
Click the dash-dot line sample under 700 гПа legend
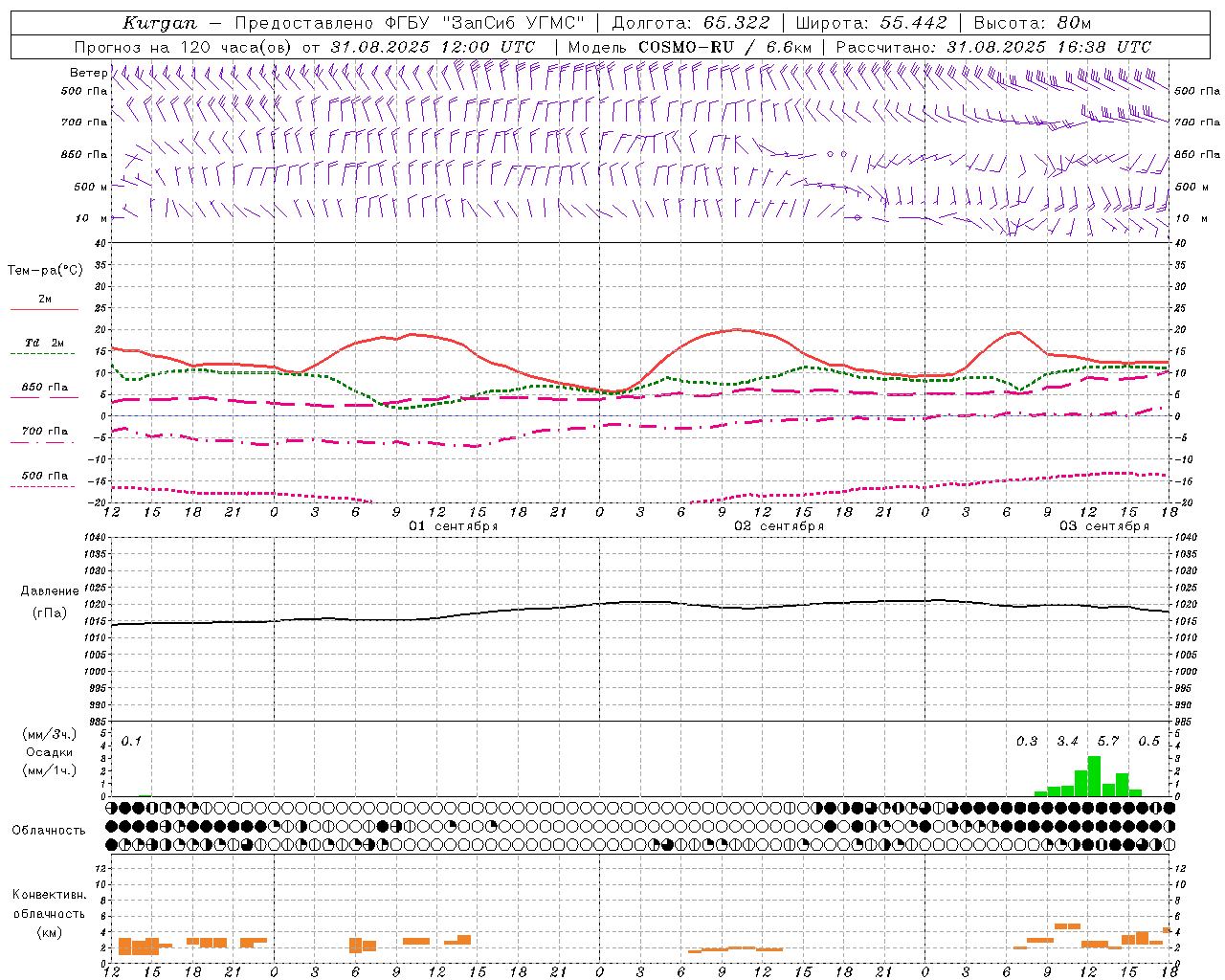(42, 442)
